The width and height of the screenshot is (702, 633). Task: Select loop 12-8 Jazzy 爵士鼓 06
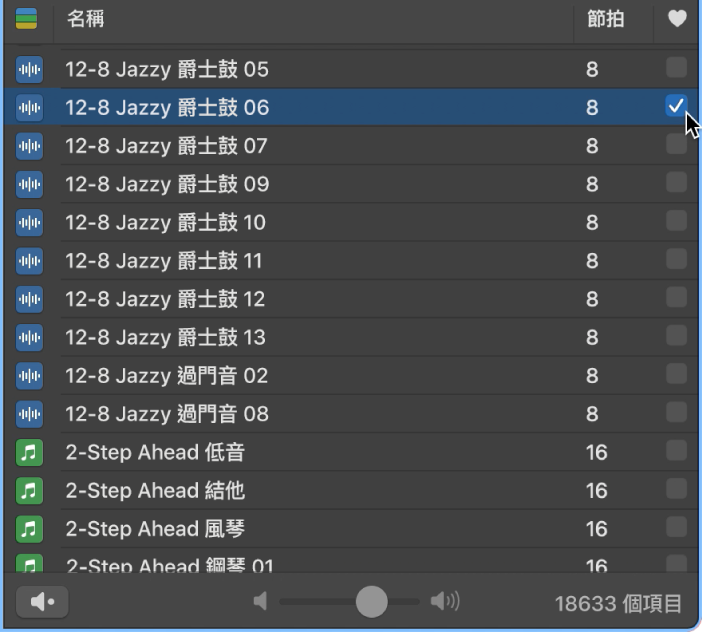(351, 107)
